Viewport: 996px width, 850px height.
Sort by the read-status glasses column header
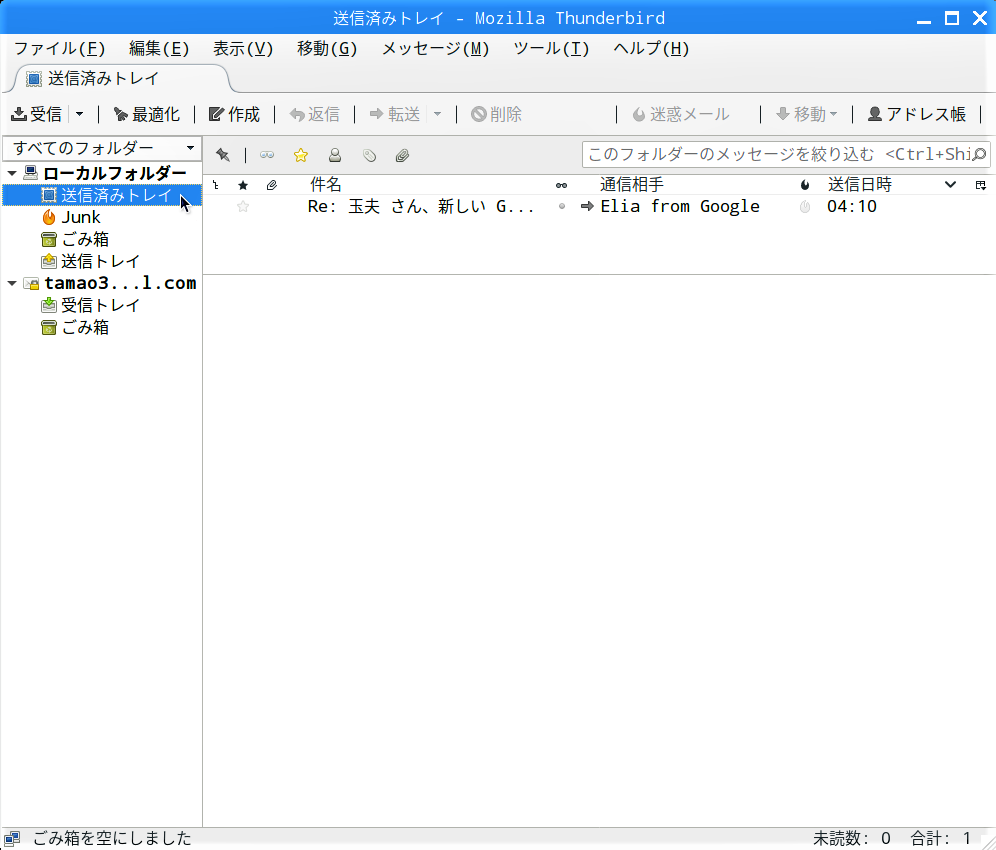click(x=562, y=185)
